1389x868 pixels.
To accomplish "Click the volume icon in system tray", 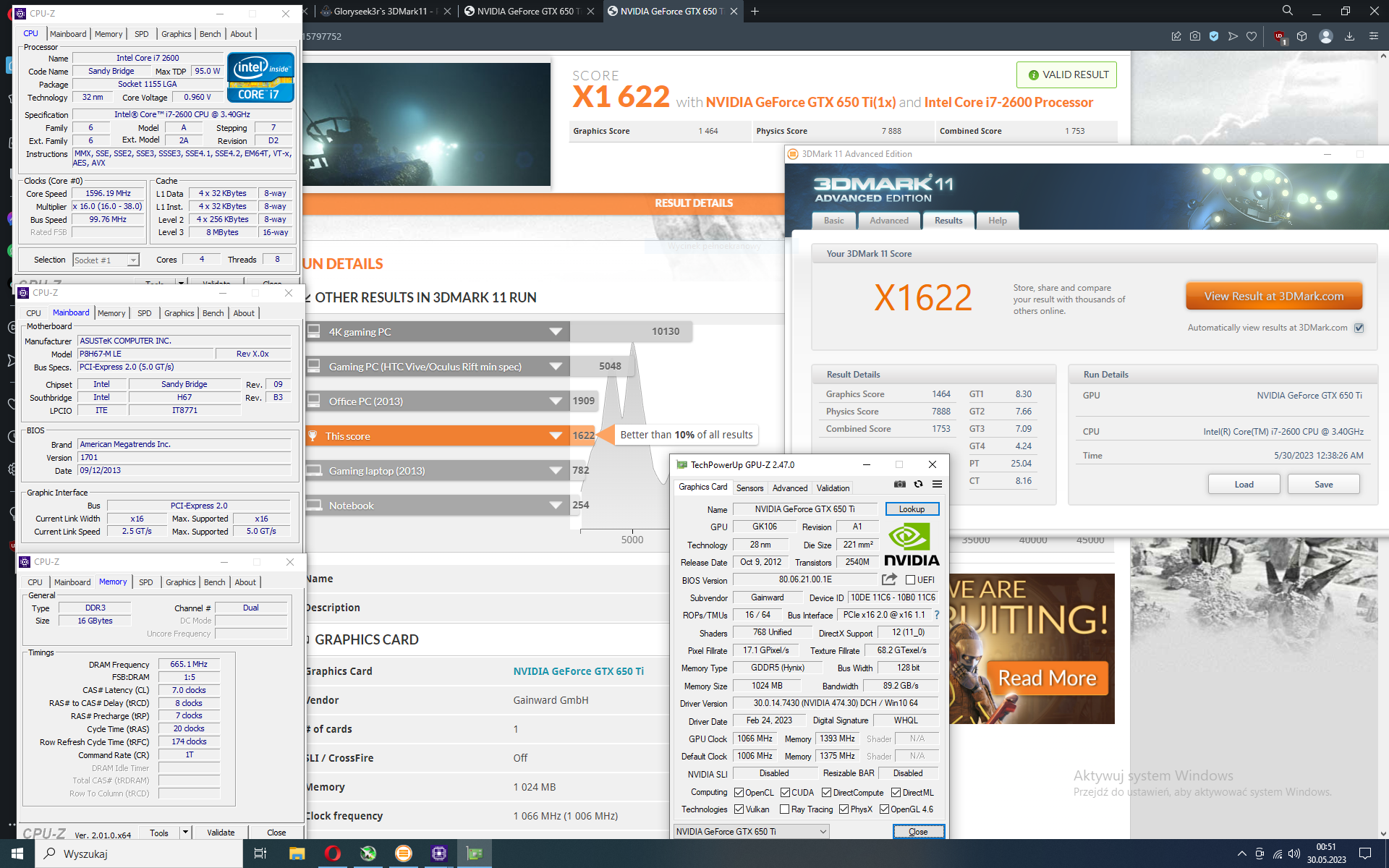I will (x=1294, y=854).
